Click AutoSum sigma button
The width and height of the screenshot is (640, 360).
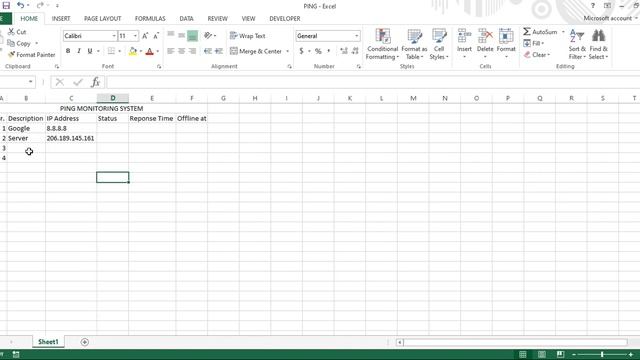(x=540, y=31)
